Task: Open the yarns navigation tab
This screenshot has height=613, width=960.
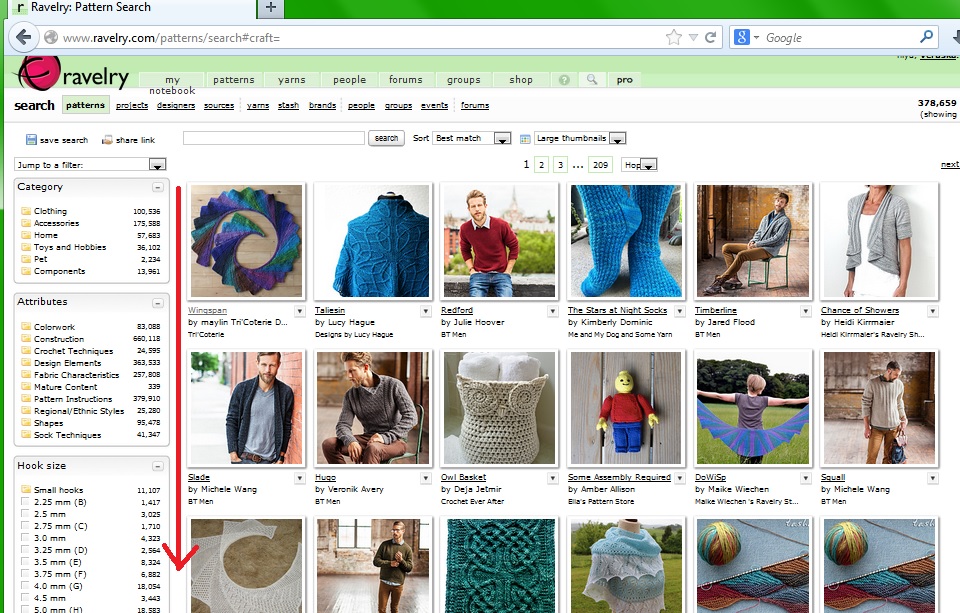Action: click(x=292, y=80)
